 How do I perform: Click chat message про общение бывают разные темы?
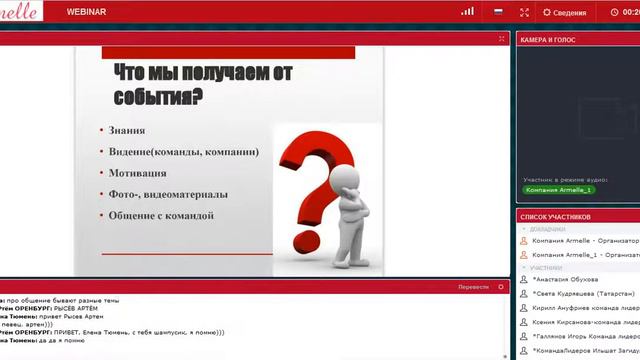(63, 300)
